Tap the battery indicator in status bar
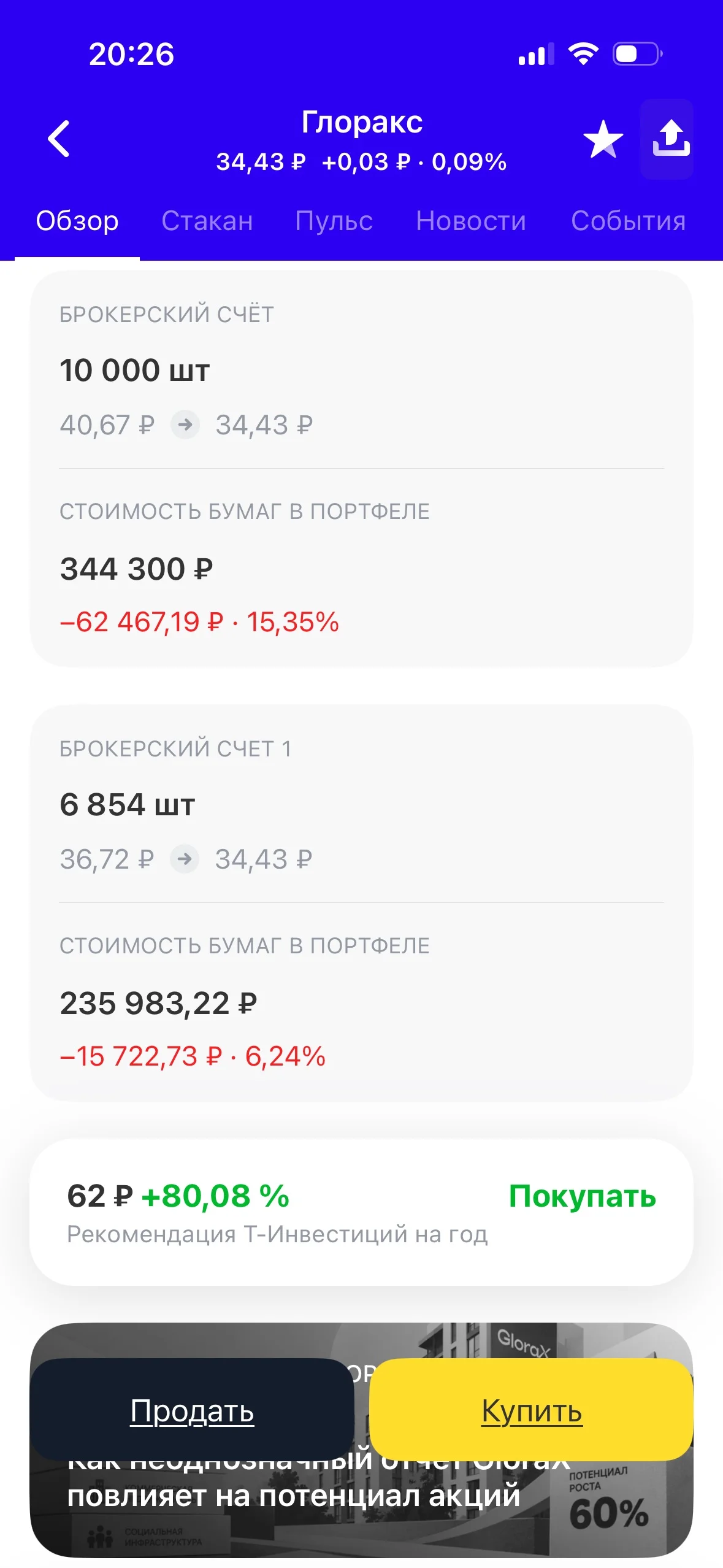The width and height of the screenshot is (723, 1568). point(638,54)
